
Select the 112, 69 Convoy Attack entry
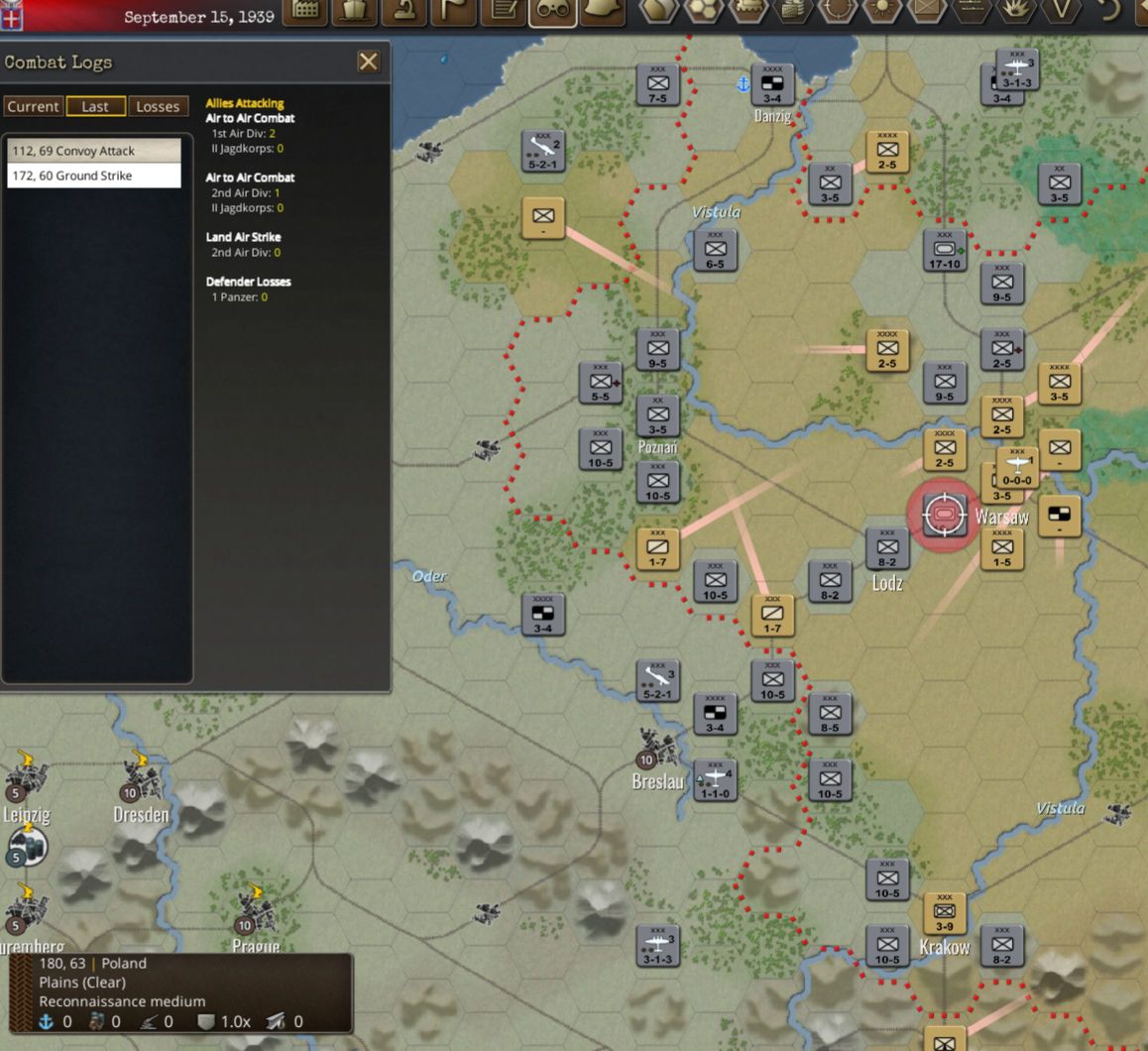pos(94,151)
